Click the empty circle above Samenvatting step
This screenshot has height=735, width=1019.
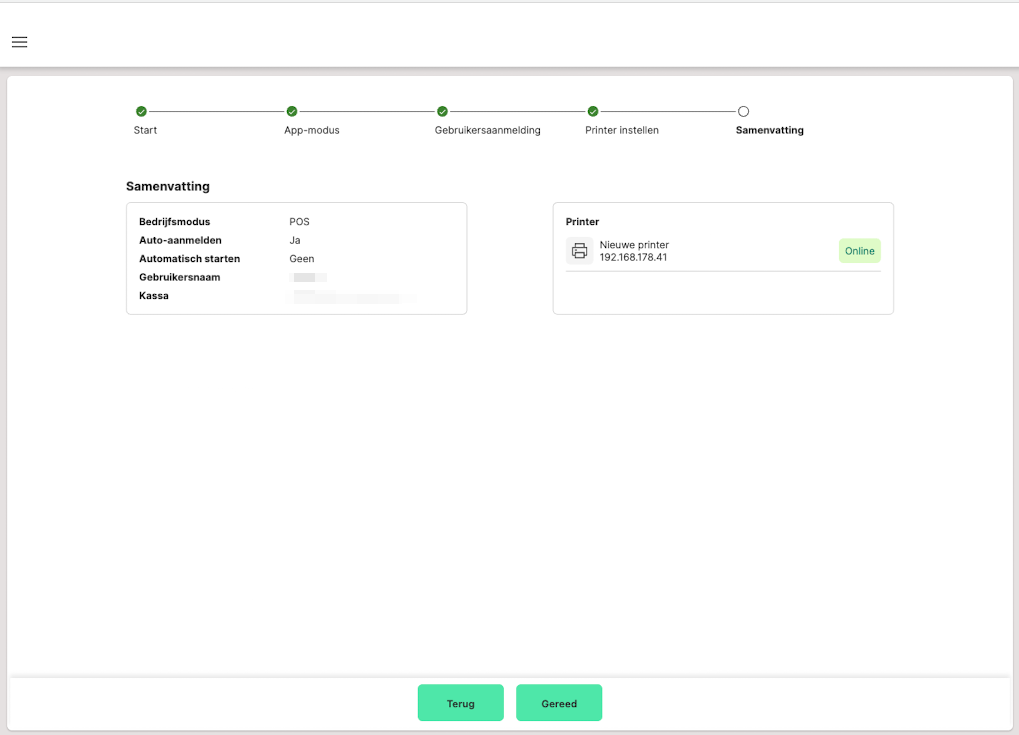tap(743, 112)
